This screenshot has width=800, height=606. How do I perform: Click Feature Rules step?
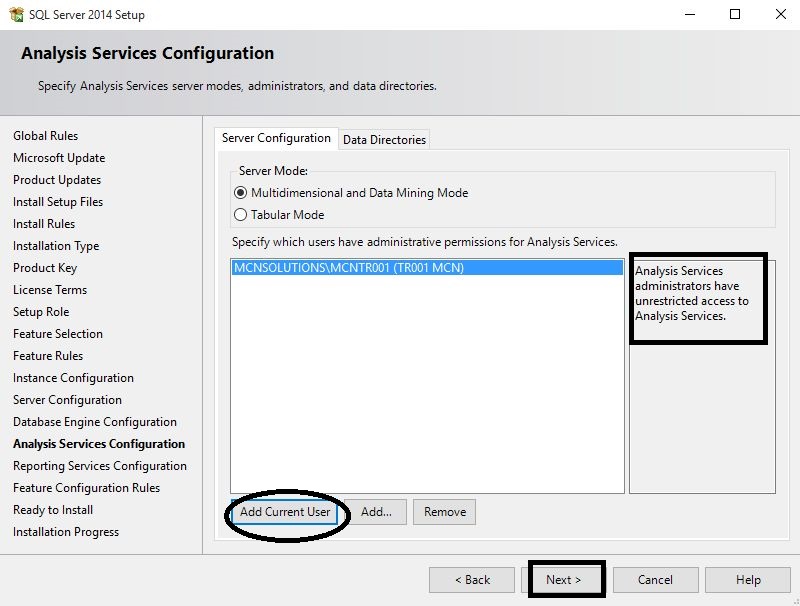pos(48,356)
